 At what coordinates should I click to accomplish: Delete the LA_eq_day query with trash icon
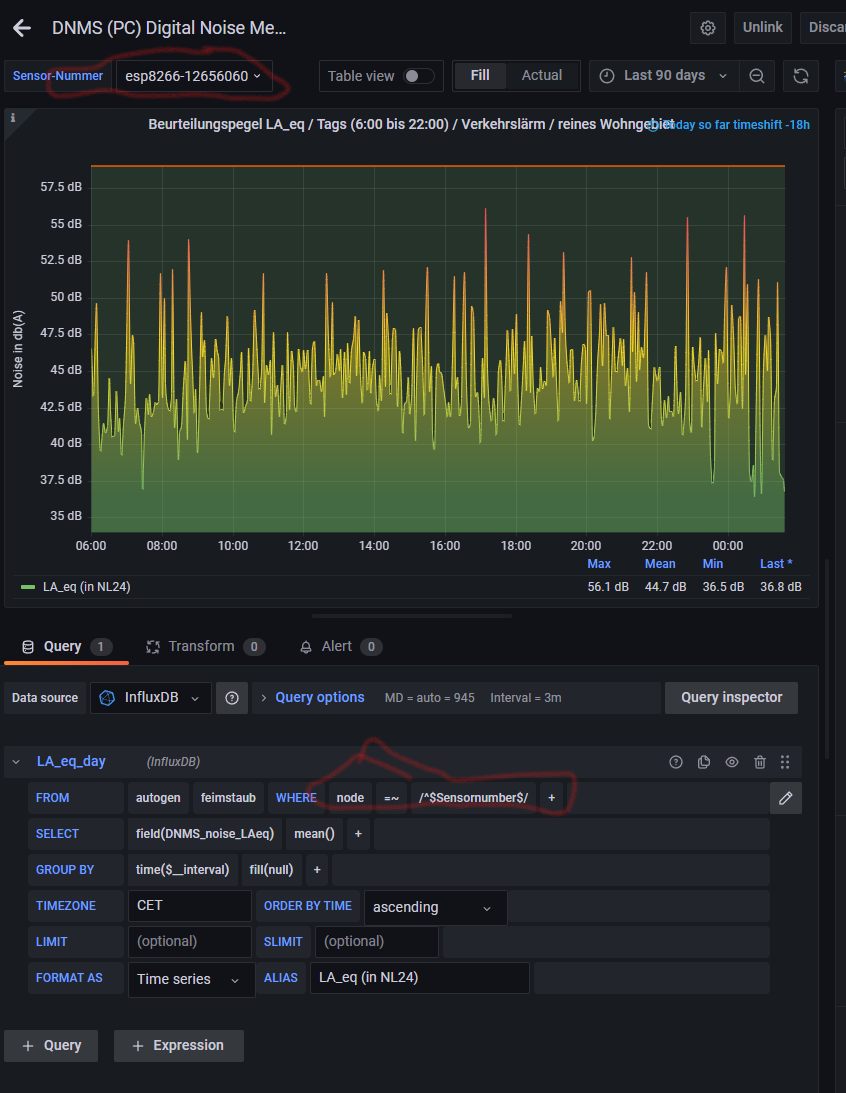(x=760, y=762)
